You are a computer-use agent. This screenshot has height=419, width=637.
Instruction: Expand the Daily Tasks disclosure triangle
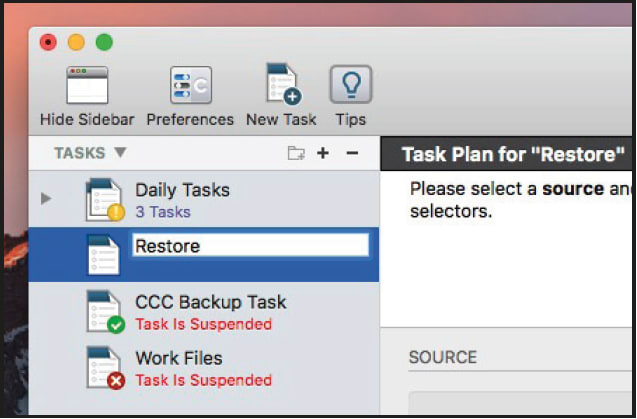(x=45, y=199)
